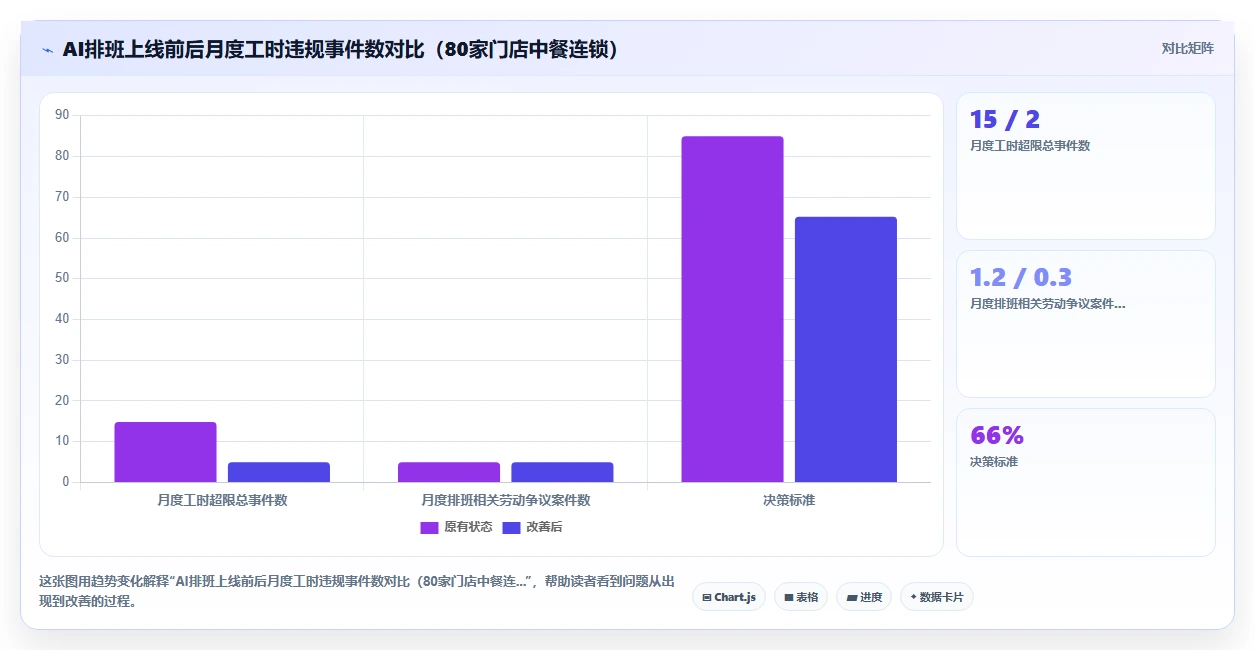This screenshot has height=650, width=1255.
Task: Click the trend icon beside the title
Action: click(47, 50)
